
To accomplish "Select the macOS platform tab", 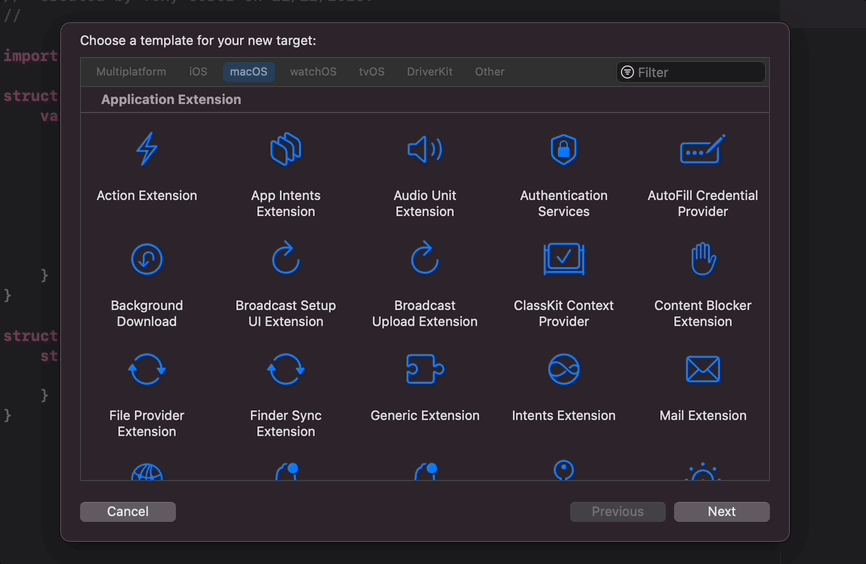I will 249,72.
